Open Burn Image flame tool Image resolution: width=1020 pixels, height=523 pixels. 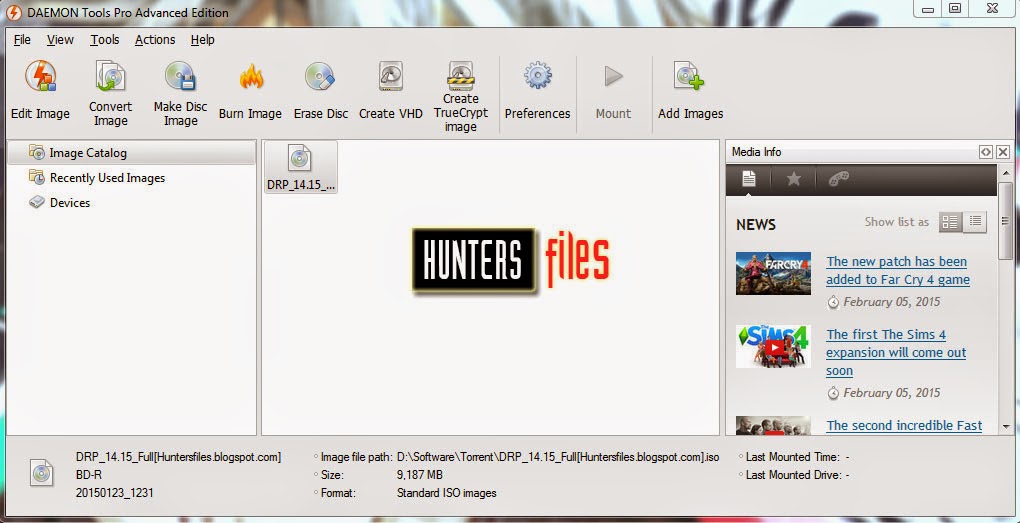click(250, 90)
